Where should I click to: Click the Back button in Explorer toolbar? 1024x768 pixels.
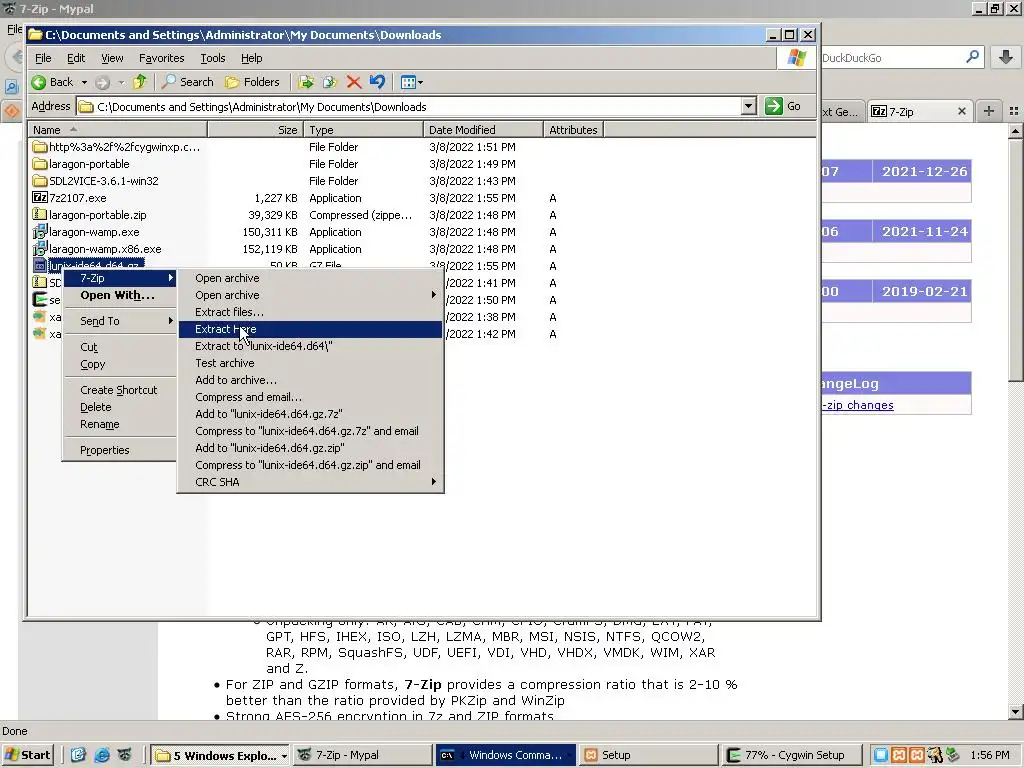point(52,82)
